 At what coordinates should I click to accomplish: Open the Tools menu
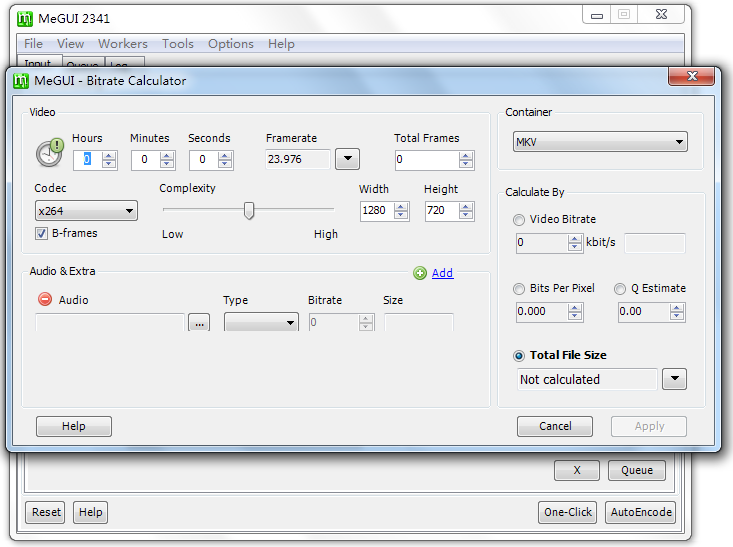coord(178,44)
